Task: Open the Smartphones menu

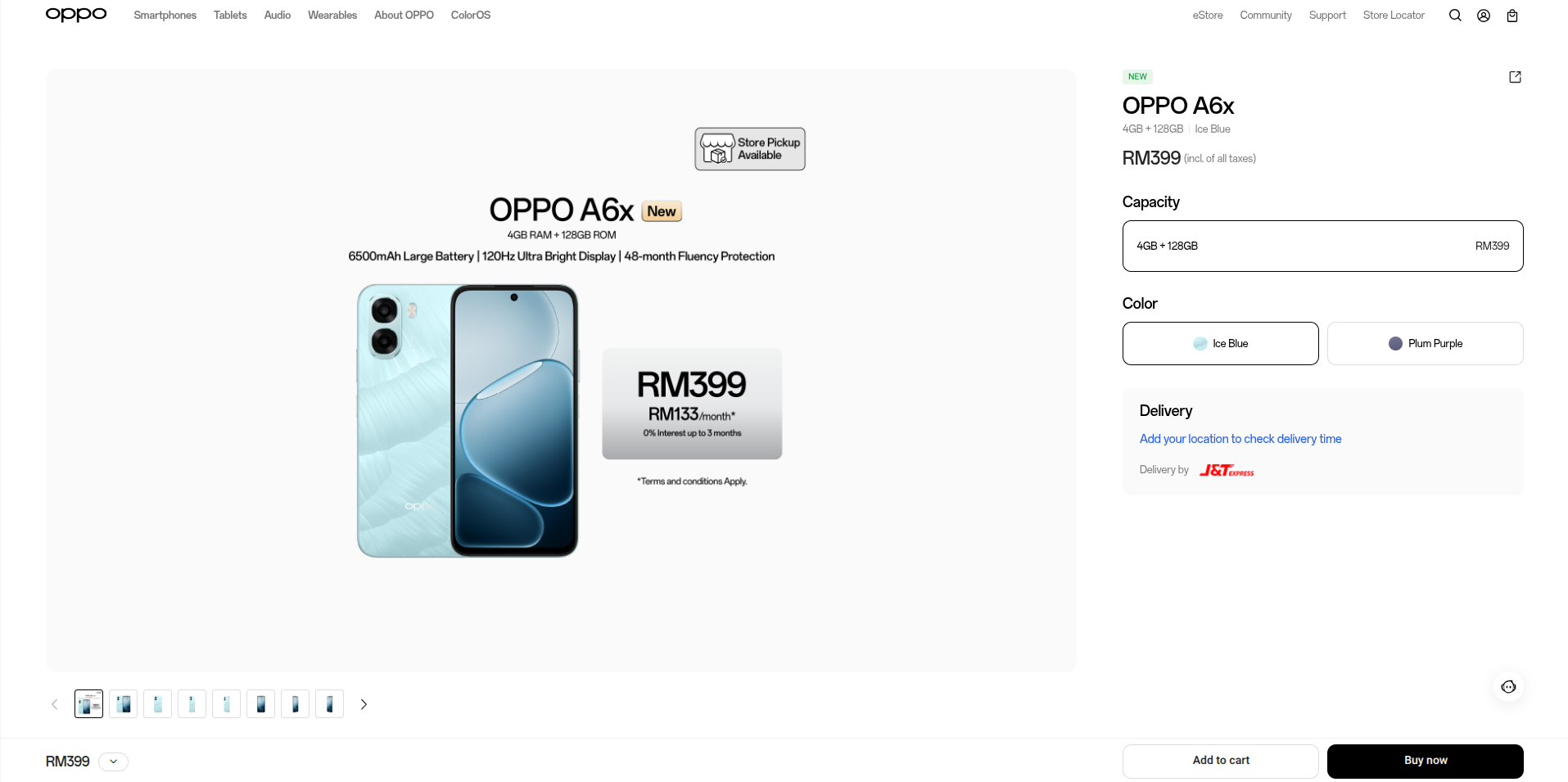Action: (x=165, y=15)
